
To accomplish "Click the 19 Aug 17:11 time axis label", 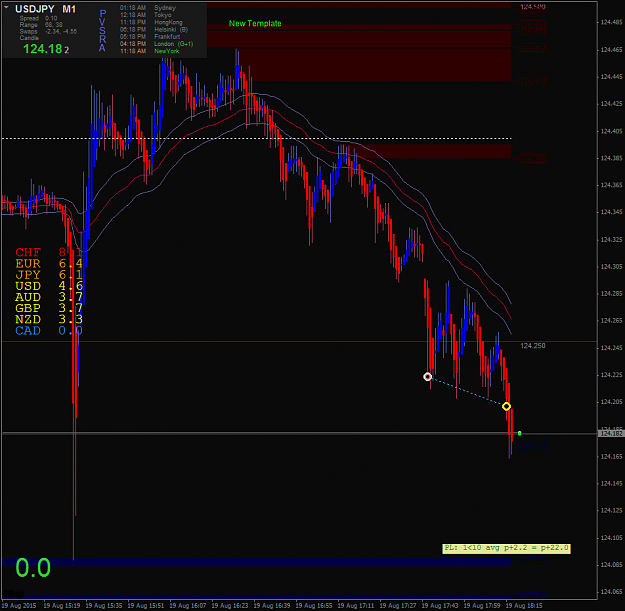I will [x=356, y=606].
